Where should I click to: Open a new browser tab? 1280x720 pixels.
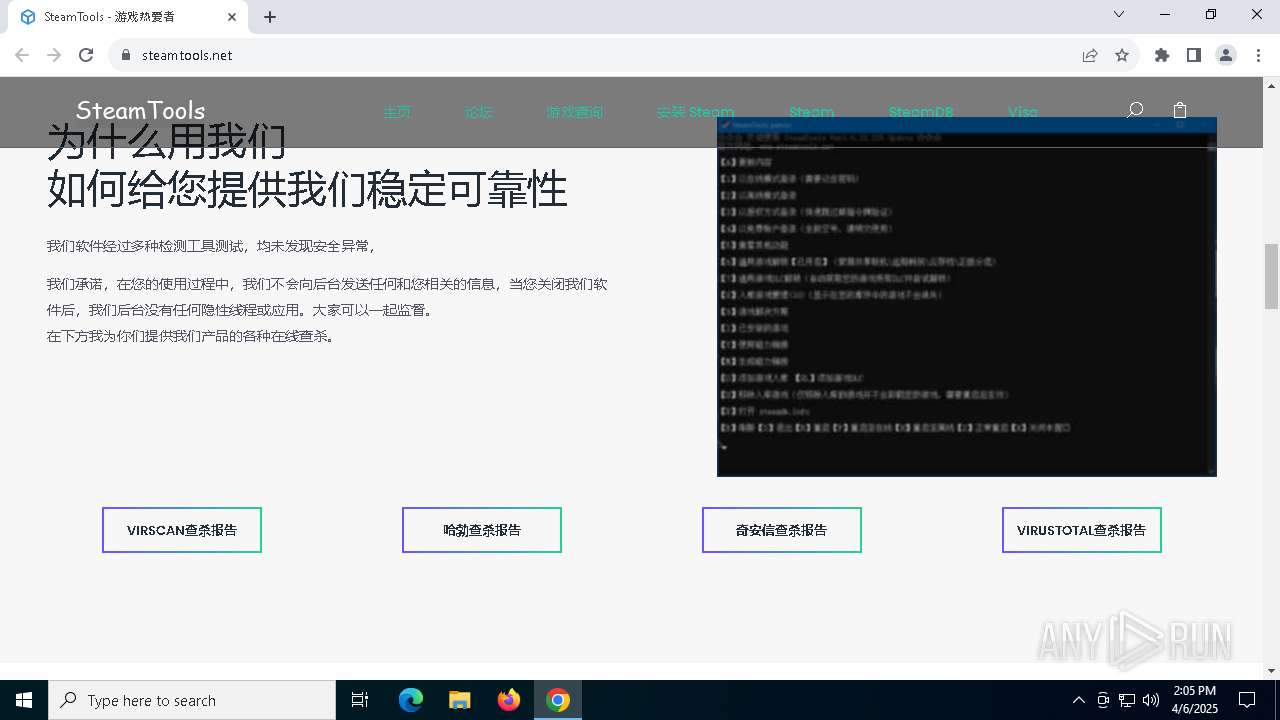tap(270, 17)
